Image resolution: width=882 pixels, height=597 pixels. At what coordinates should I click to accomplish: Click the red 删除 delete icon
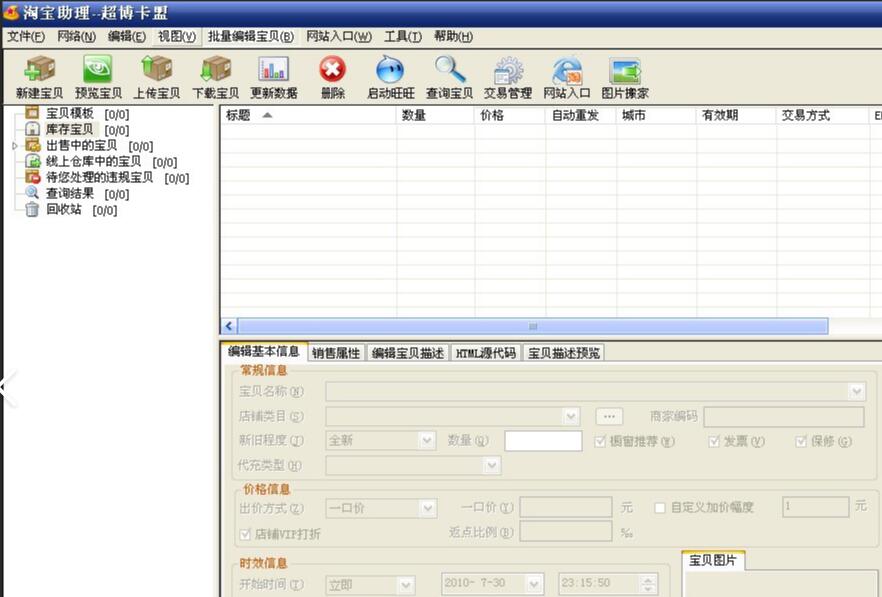coord(332,70)
